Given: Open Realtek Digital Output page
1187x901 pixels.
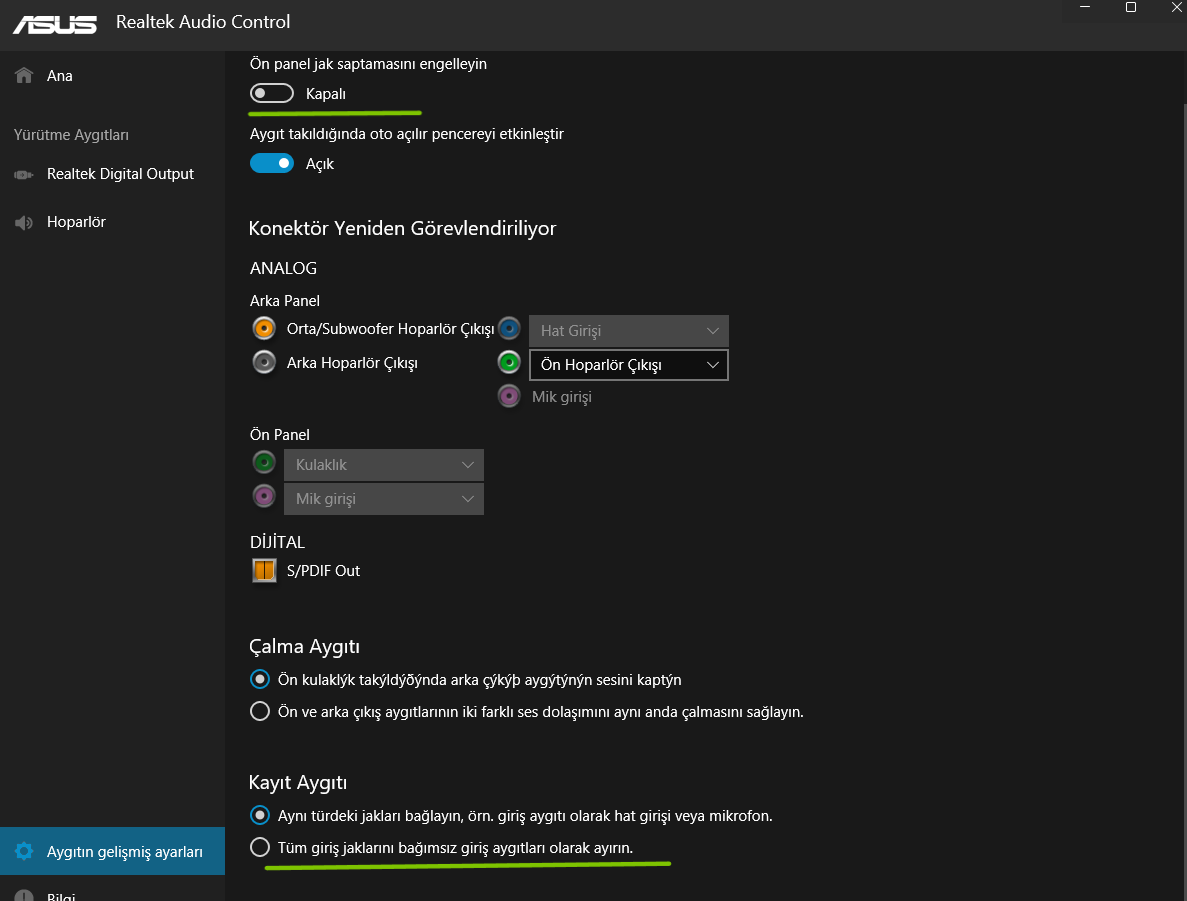Looking at the screenshot, I should [x=112, y=174].
